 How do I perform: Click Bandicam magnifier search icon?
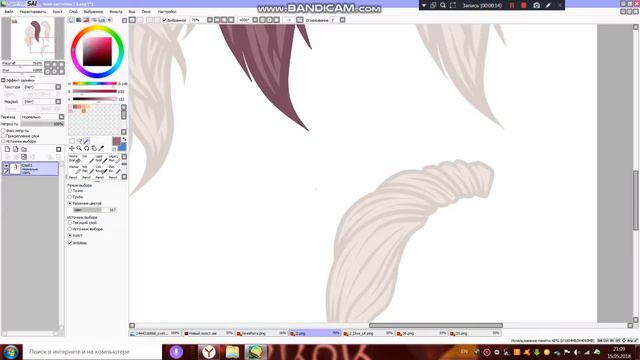click(x=443, y=5)
